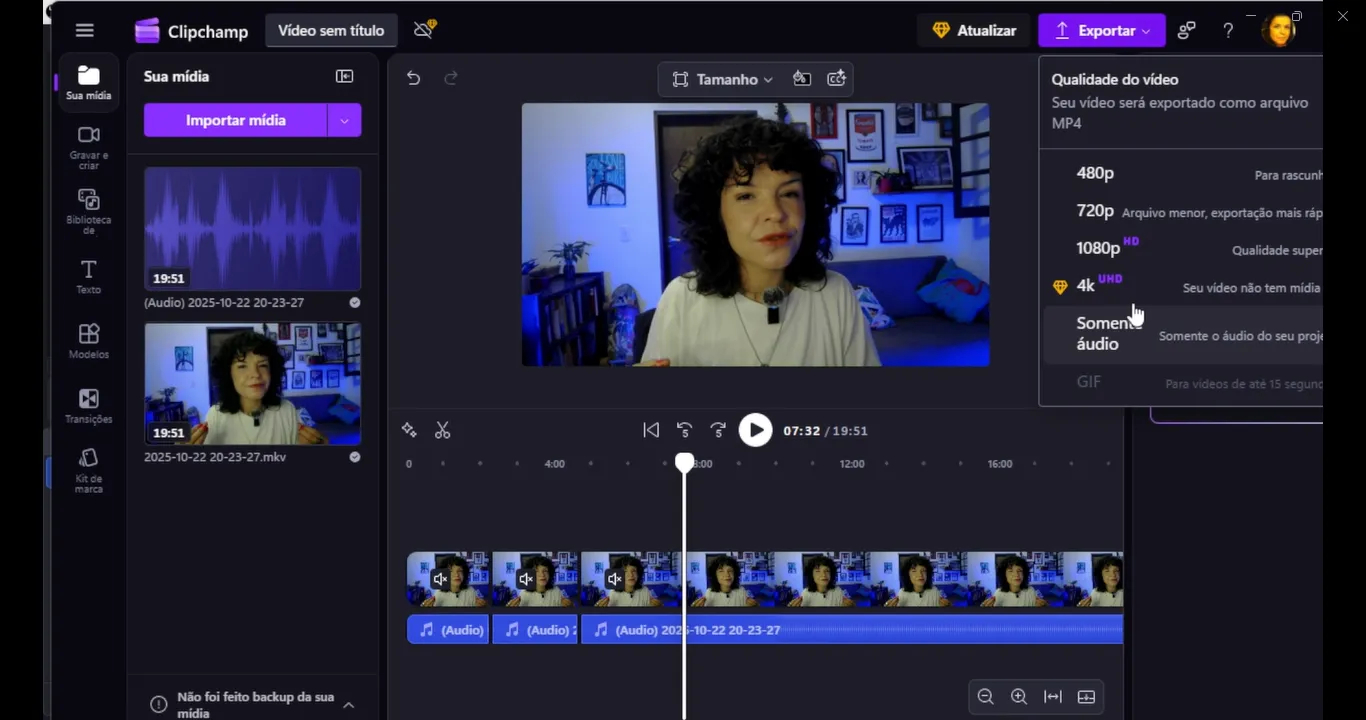Open the Tamanho dropdown

coord(722,79)
